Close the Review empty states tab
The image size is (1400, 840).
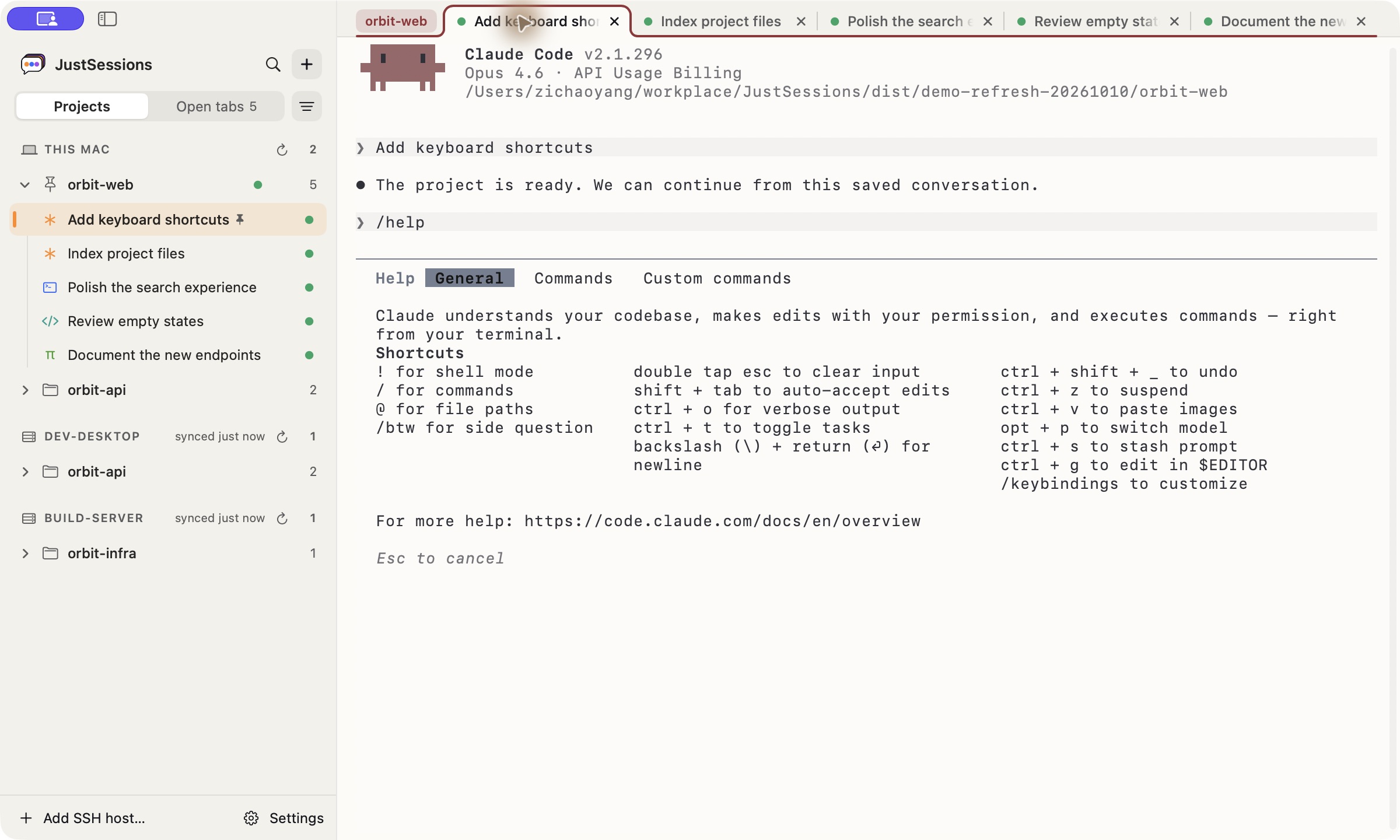point(1174,22)
